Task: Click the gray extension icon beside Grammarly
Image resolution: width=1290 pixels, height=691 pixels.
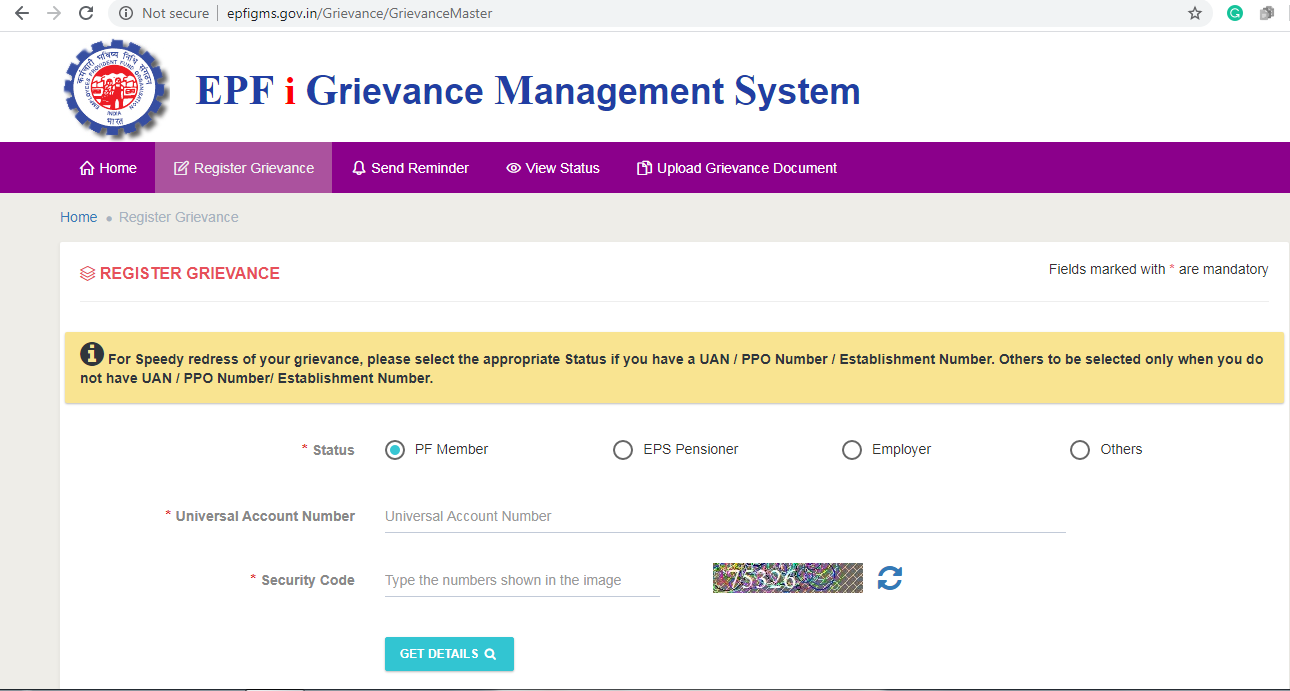Action: click(x=1267, y=13)
